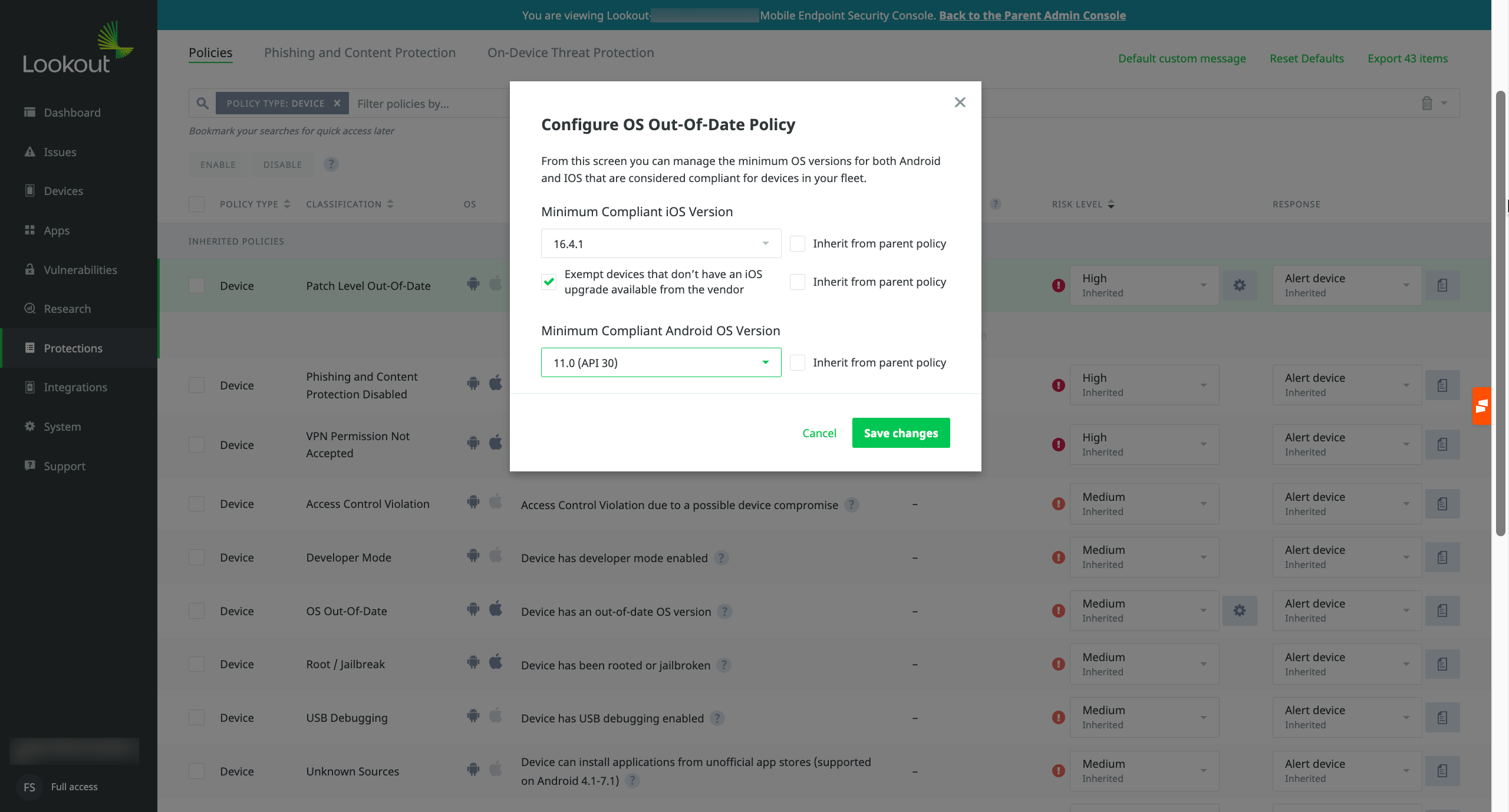The height and width of the screenshot is (812, 1509).
Task: Uncheck exempt devices without iOS upgrade checkbox
Action: pyautogui.click(x=549, y=282)
